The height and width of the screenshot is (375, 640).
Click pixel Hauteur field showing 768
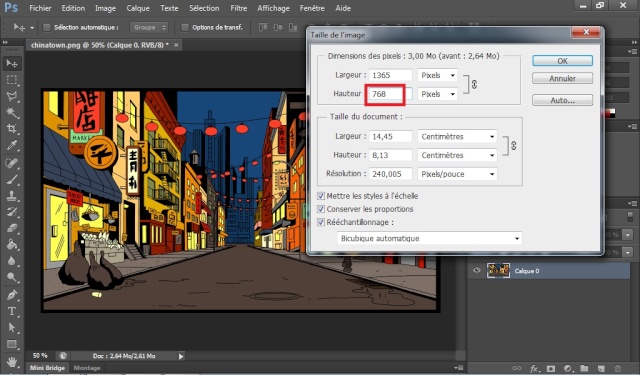click(x=390, y=94)
